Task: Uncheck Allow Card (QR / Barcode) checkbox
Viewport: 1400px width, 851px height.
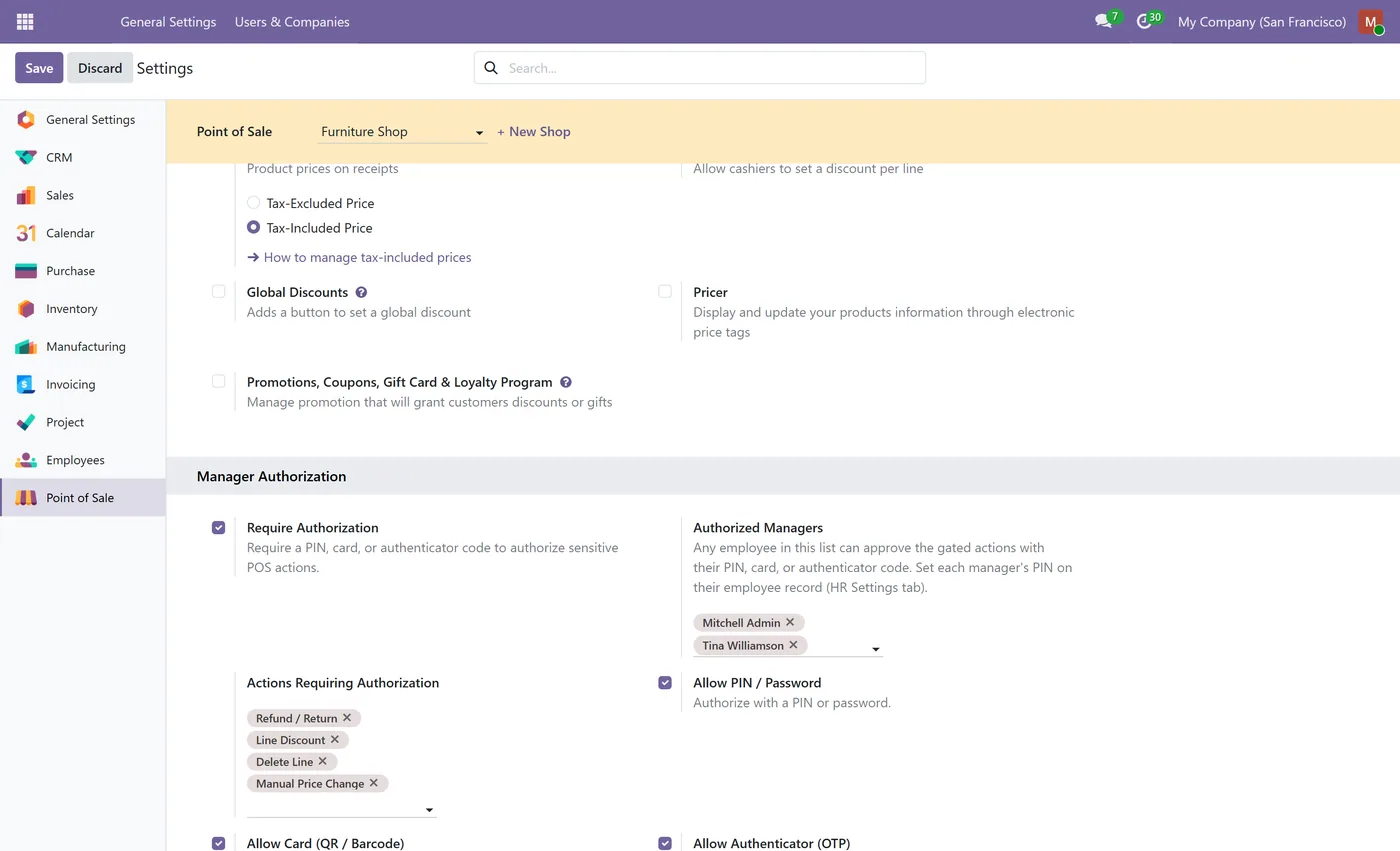Action: coord(218,843)
